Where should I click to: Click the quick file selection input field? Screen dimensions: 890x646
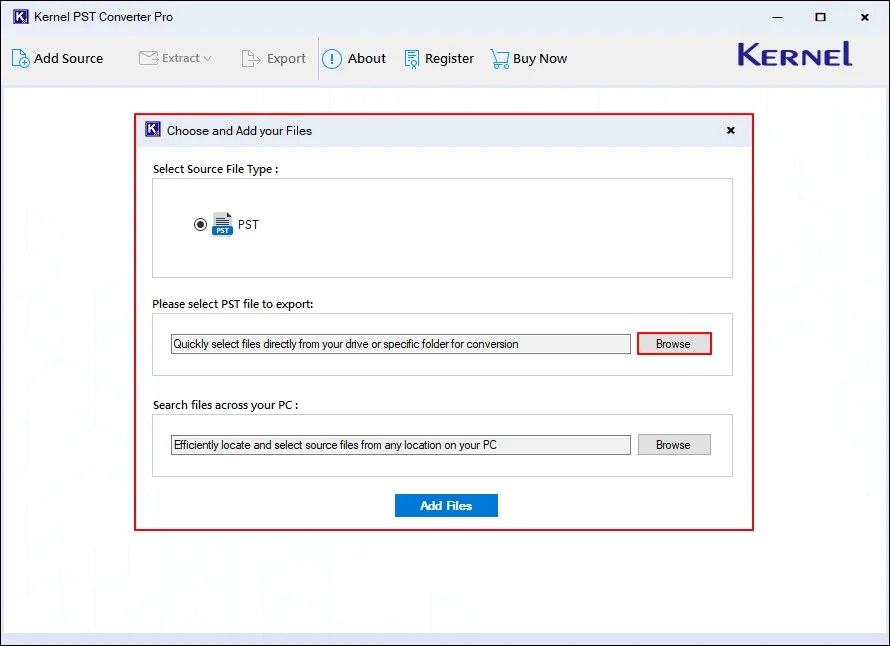point(399,343)
